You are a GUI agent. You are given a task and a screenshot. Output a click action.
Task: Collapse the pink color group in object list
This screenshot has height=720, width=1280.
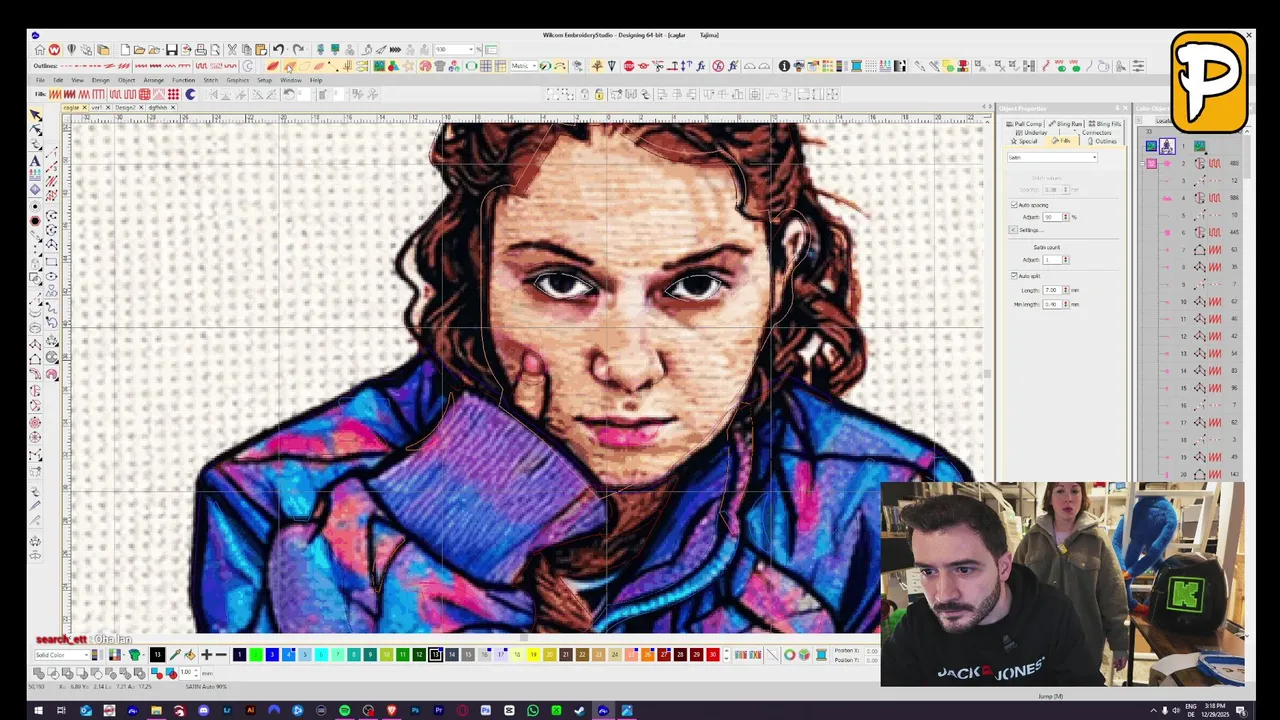[x=1142, y=164]
